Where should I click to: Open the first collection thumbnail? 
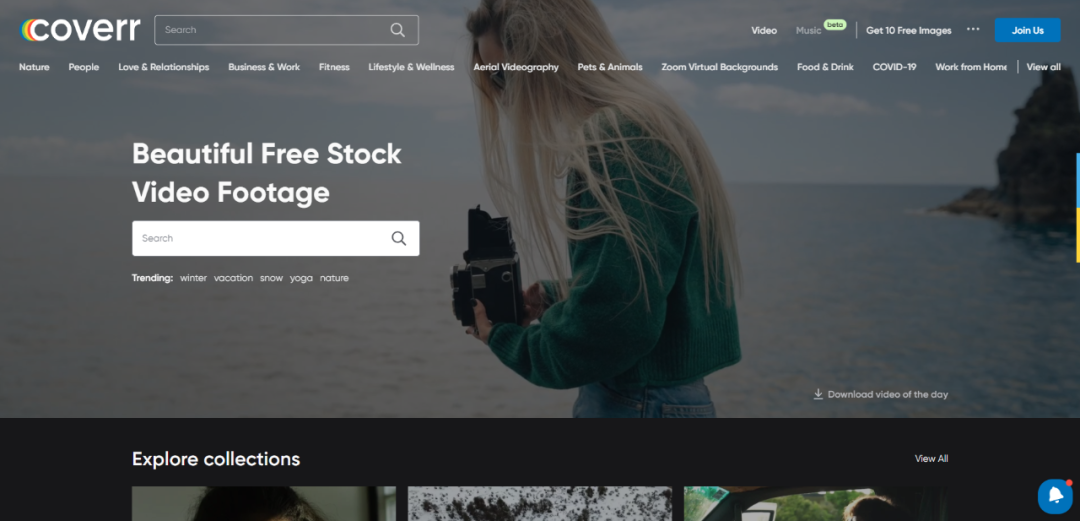(x=264, y=503)
